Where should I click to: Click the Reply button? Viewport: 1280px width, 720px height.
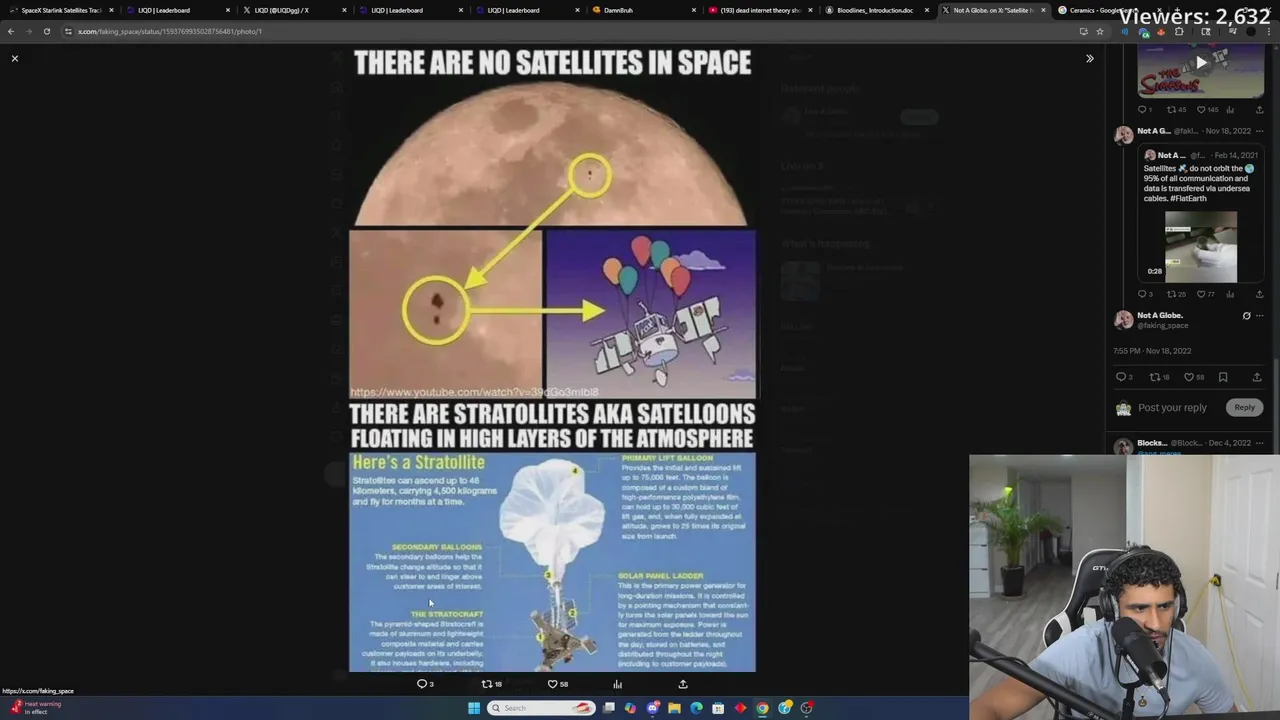pyautogui.click(x=1244, y=407)
